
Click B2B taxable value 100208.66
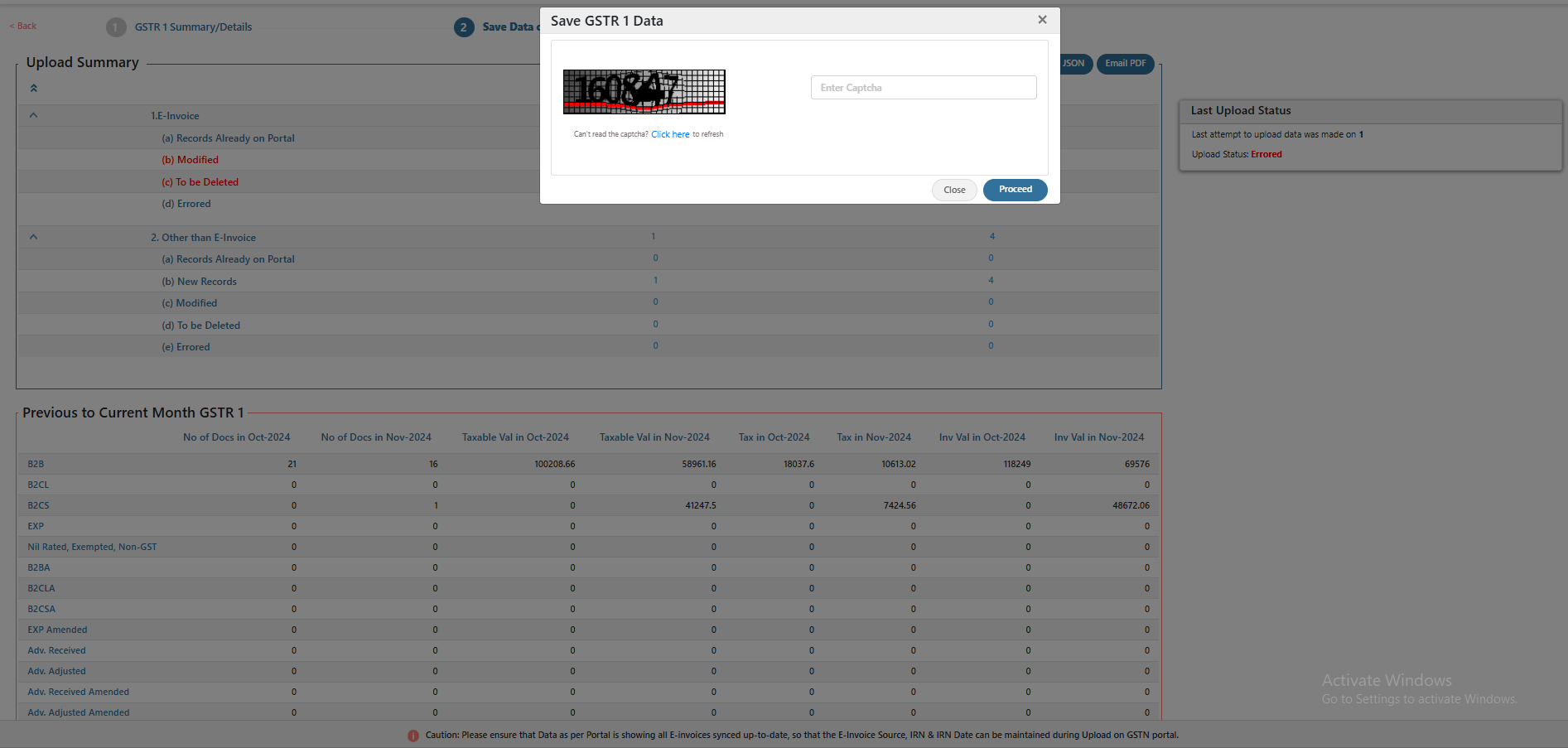[x=554, y=464]
